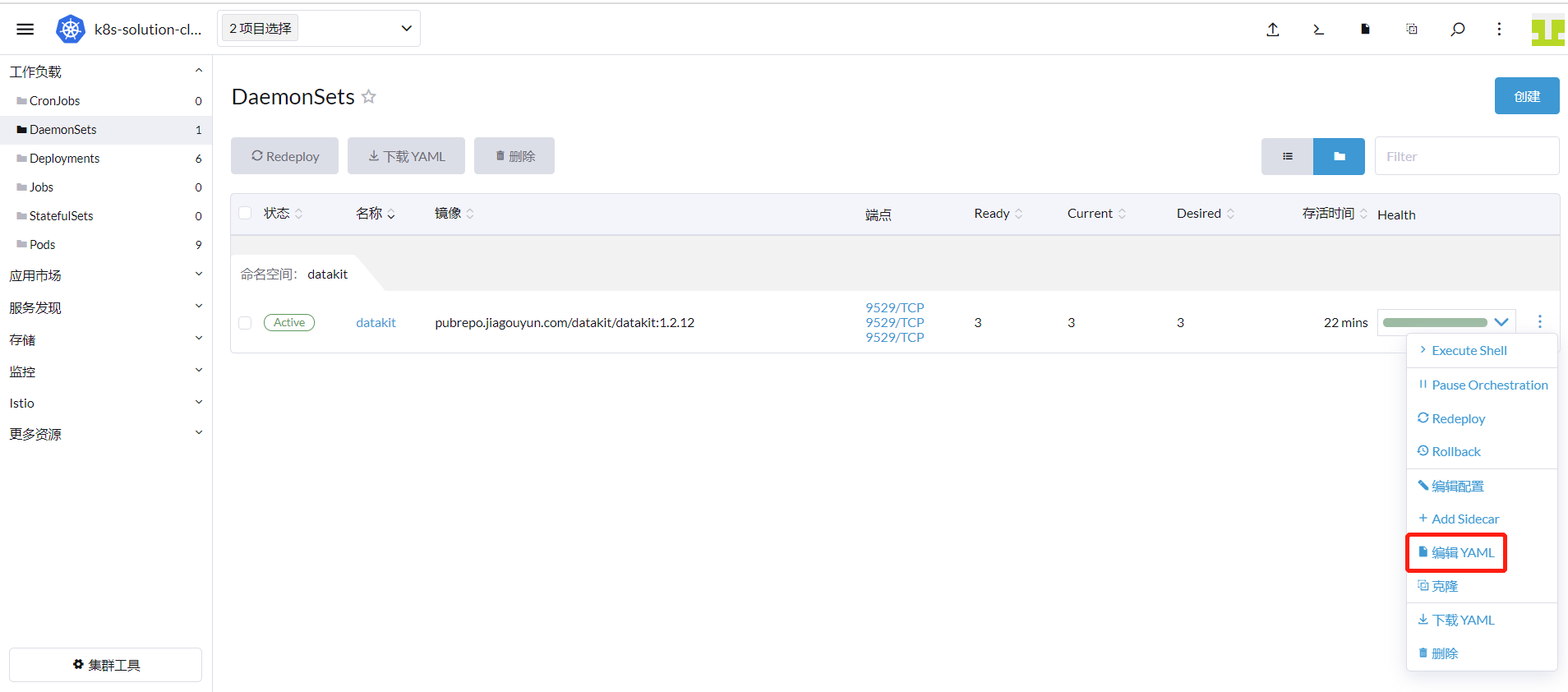Sort by 状态 column

pyautogui.click(x=283, y=214)
